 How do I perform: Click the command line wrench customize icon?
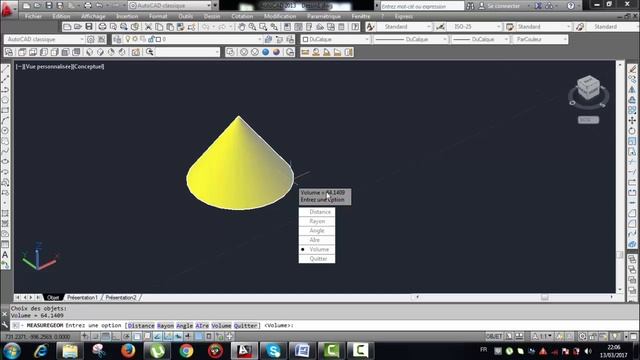pos(5,325)
